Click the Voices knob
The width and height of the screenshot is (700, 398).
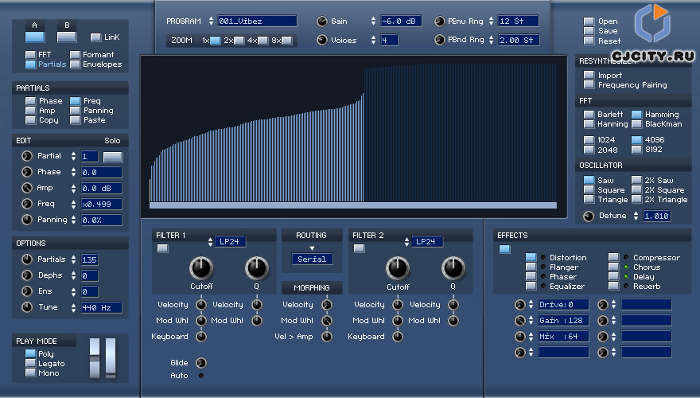click(x=322, y=40)
